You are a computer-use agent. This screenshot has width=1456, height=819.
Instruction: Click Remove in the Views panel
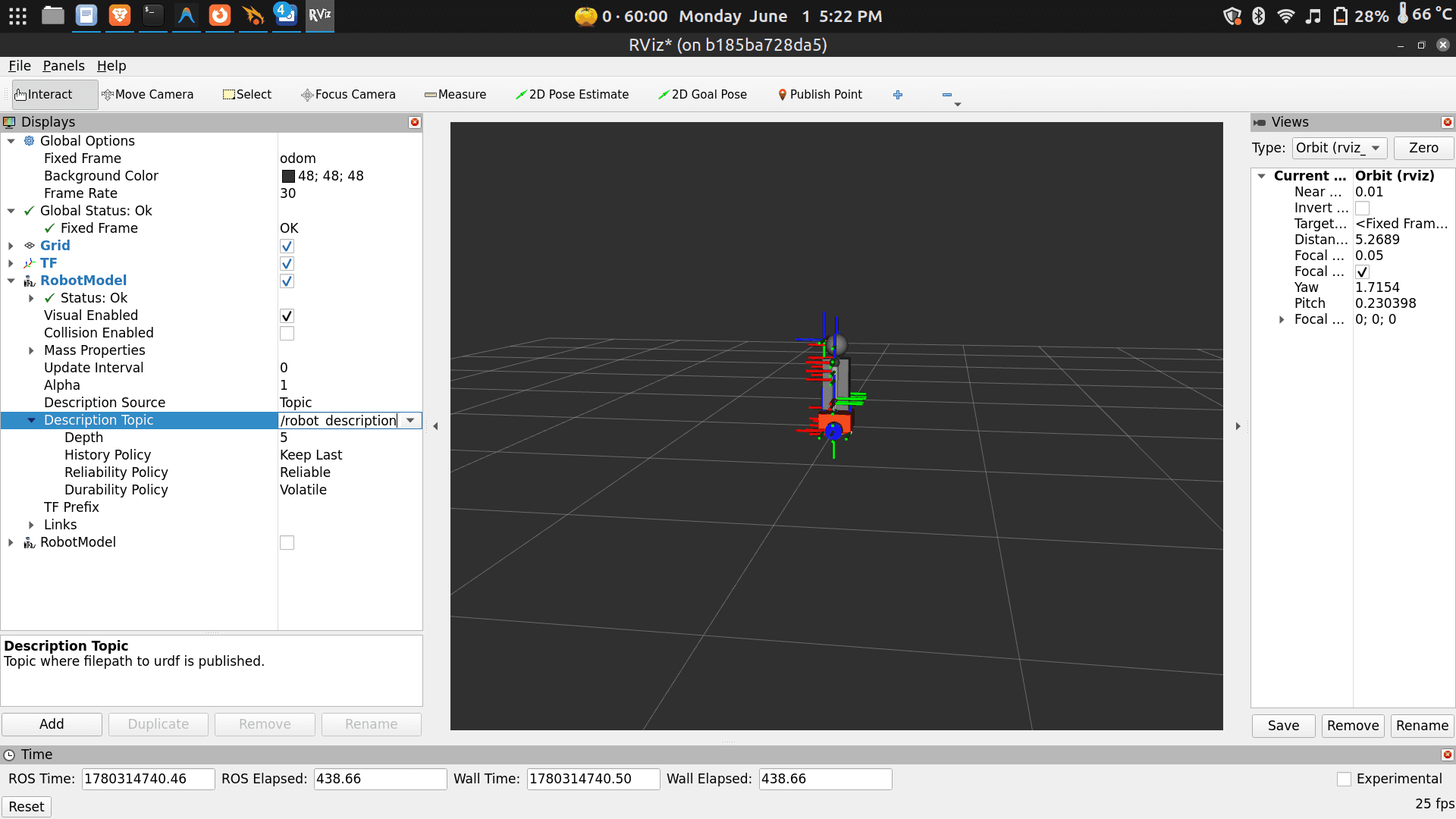point(1353,726)
